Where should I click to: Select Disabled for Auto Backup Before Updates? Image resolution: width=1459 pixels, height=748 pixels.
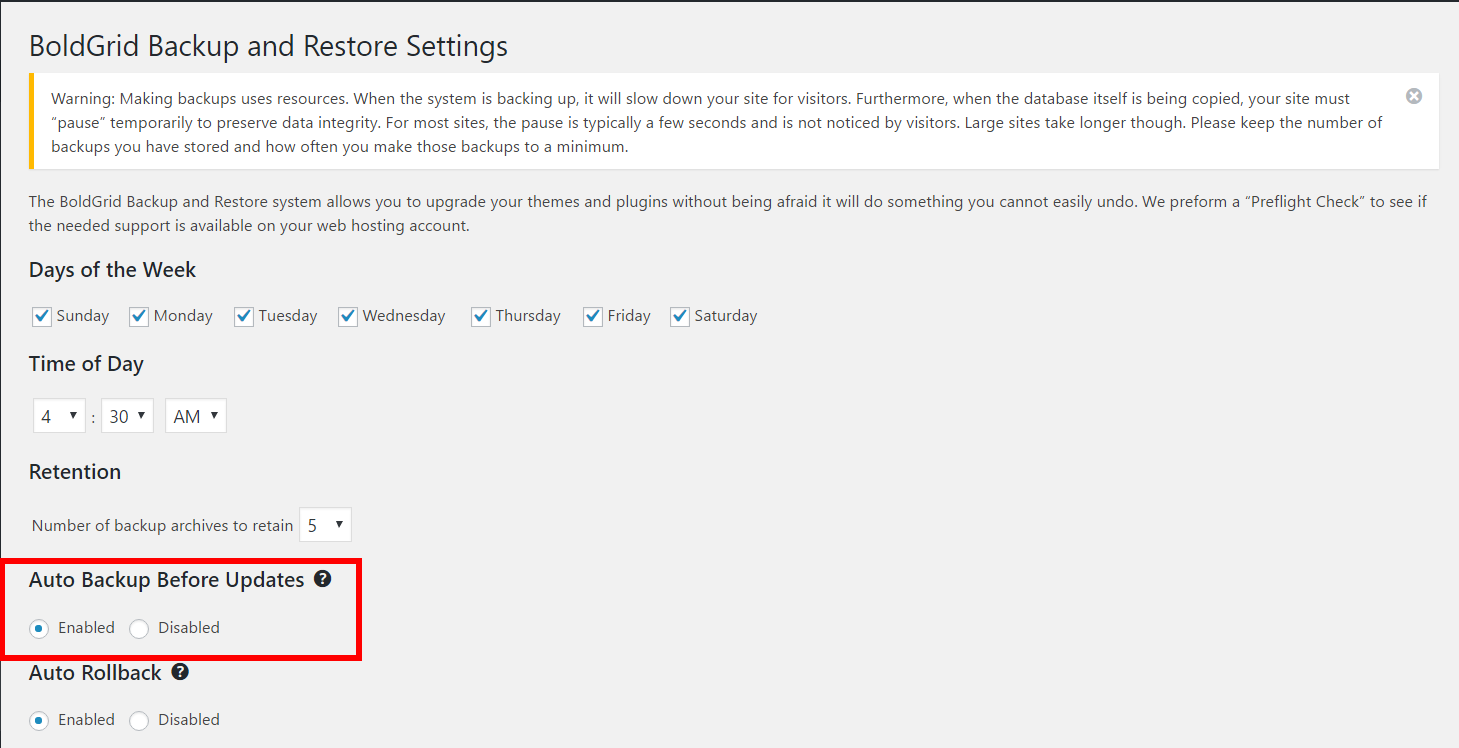pos(139,628)
